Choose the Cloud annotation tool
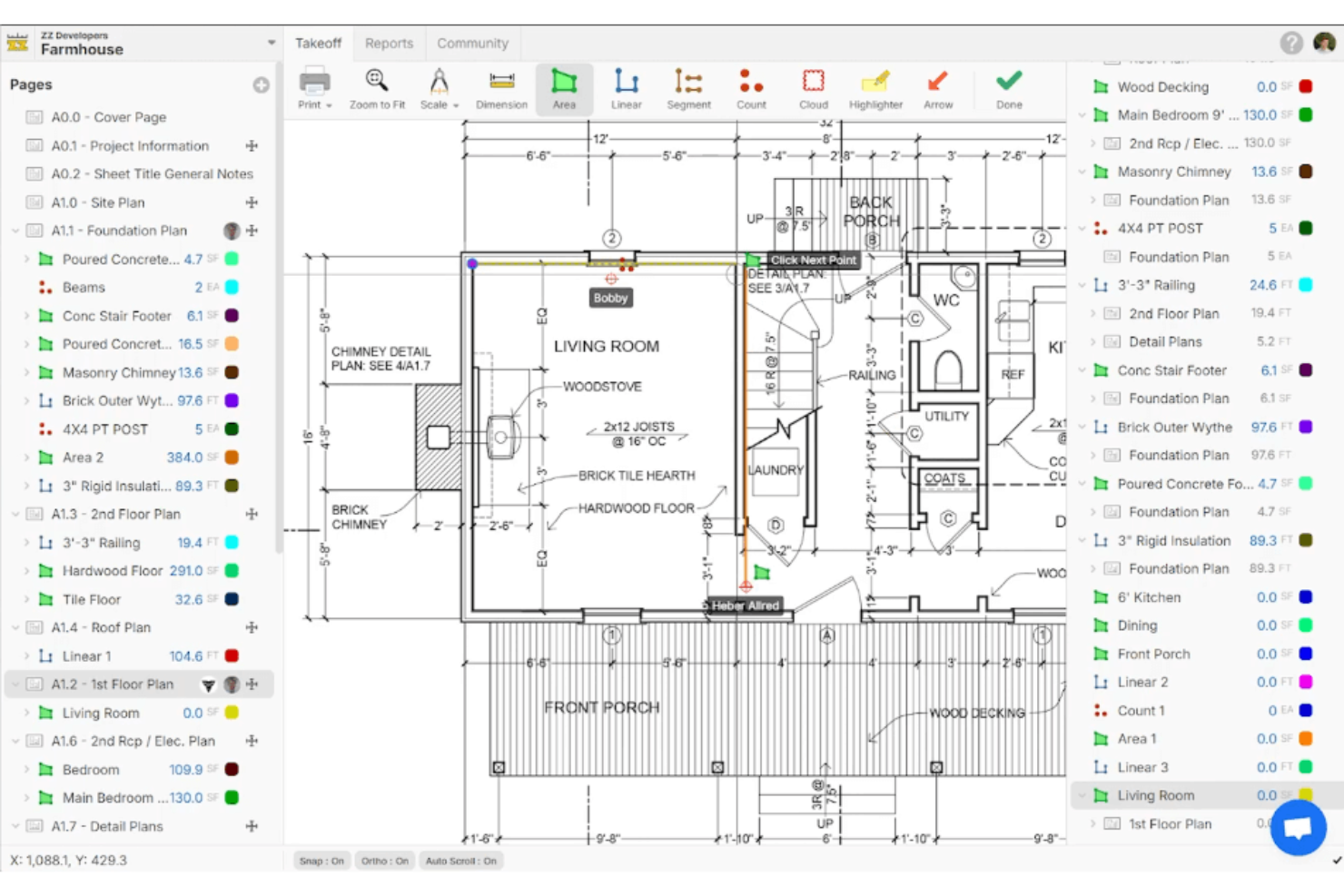Viewport: 1344px width, 896px height. [x=814, y=88]
